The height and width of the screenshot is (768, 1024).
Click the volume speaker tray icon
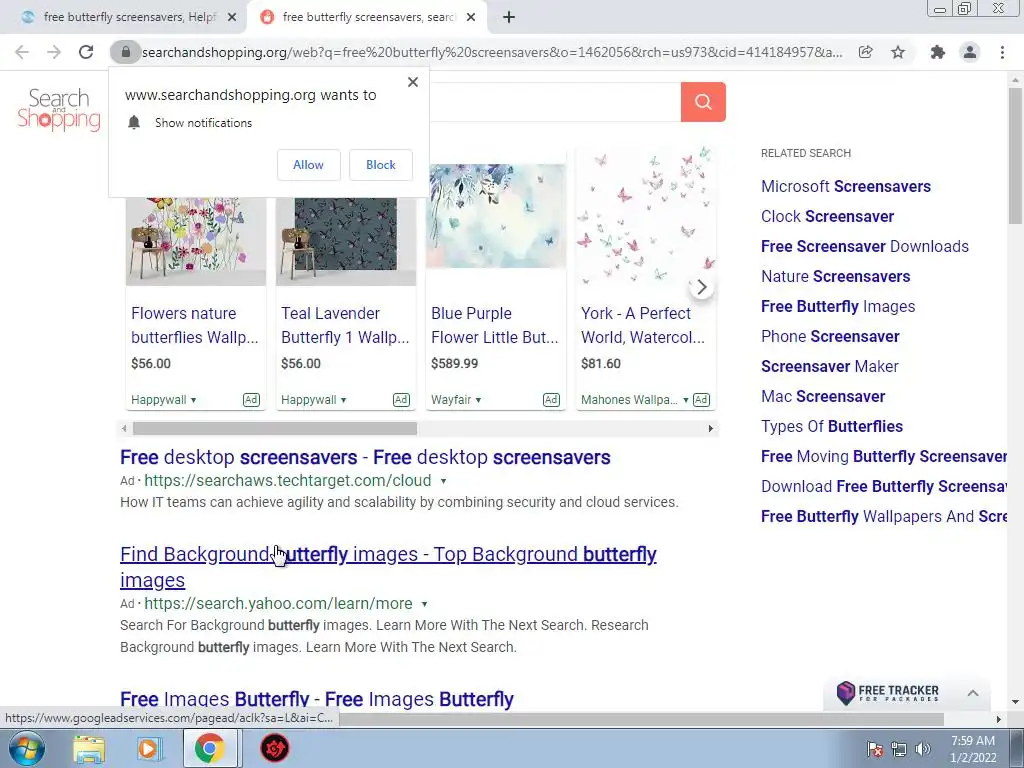tap(923, 749)
